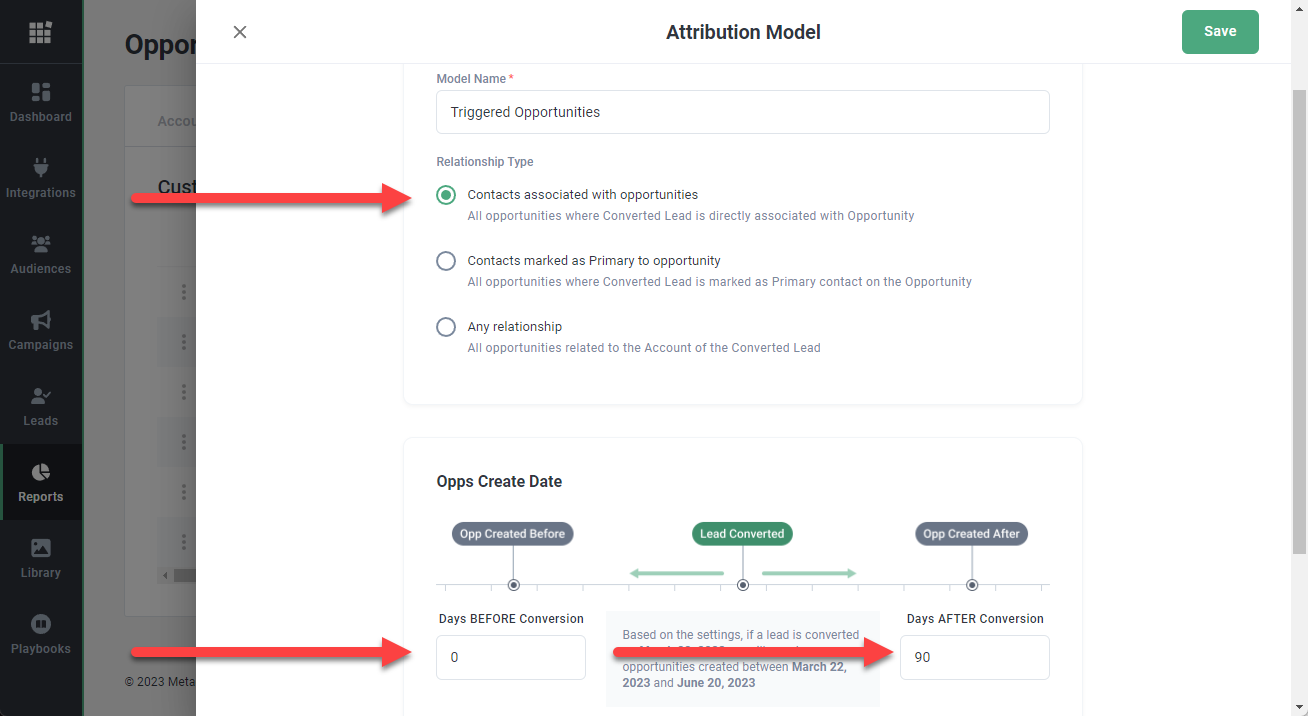Close the Attribution Model panel
Viewport: 1308px width, 716px height.
coord(240,32)
